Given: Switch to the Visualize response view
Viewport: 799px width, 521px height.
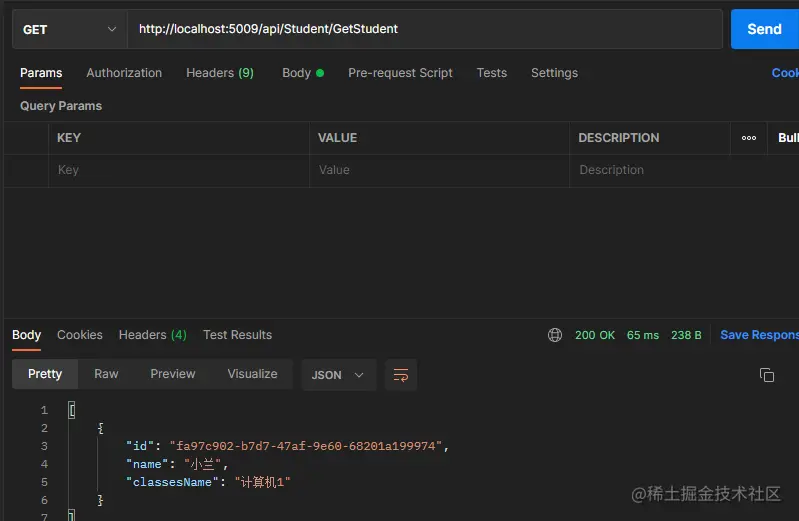Looking at the screenshot, I should [252, 374].
